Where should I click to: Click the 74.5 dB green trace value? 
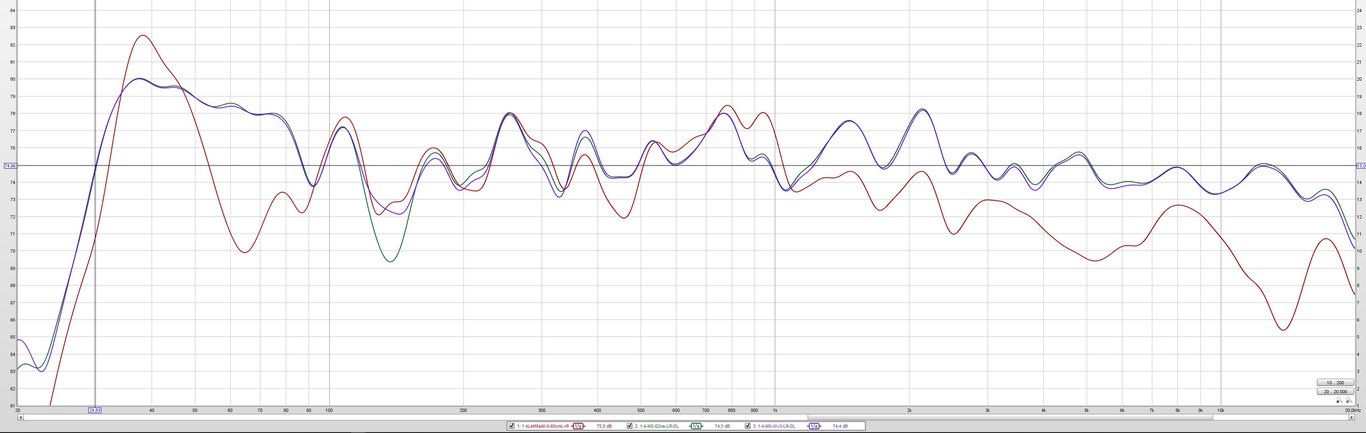(722, 426)
